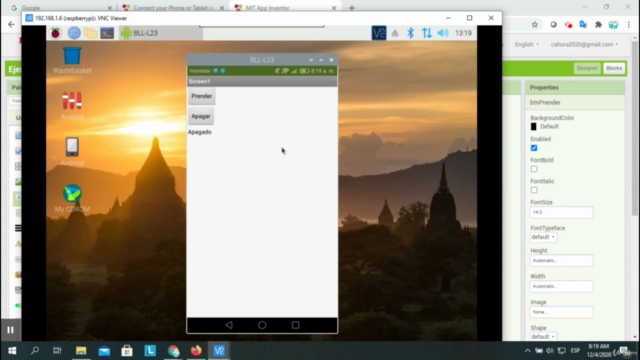Click the BackgroundColor black swatch

533,127
